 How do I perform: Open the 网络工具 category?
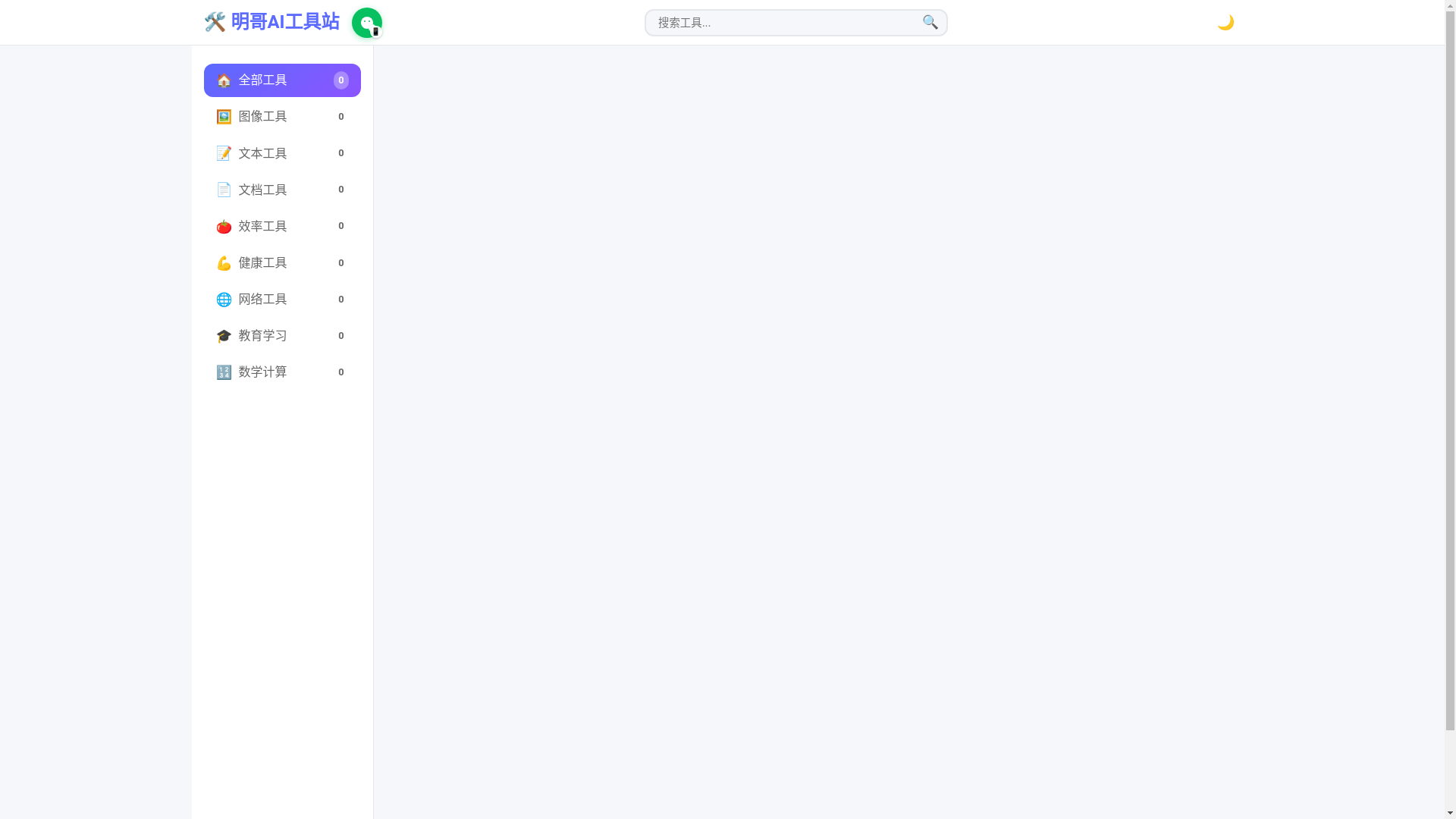[282, 300]
